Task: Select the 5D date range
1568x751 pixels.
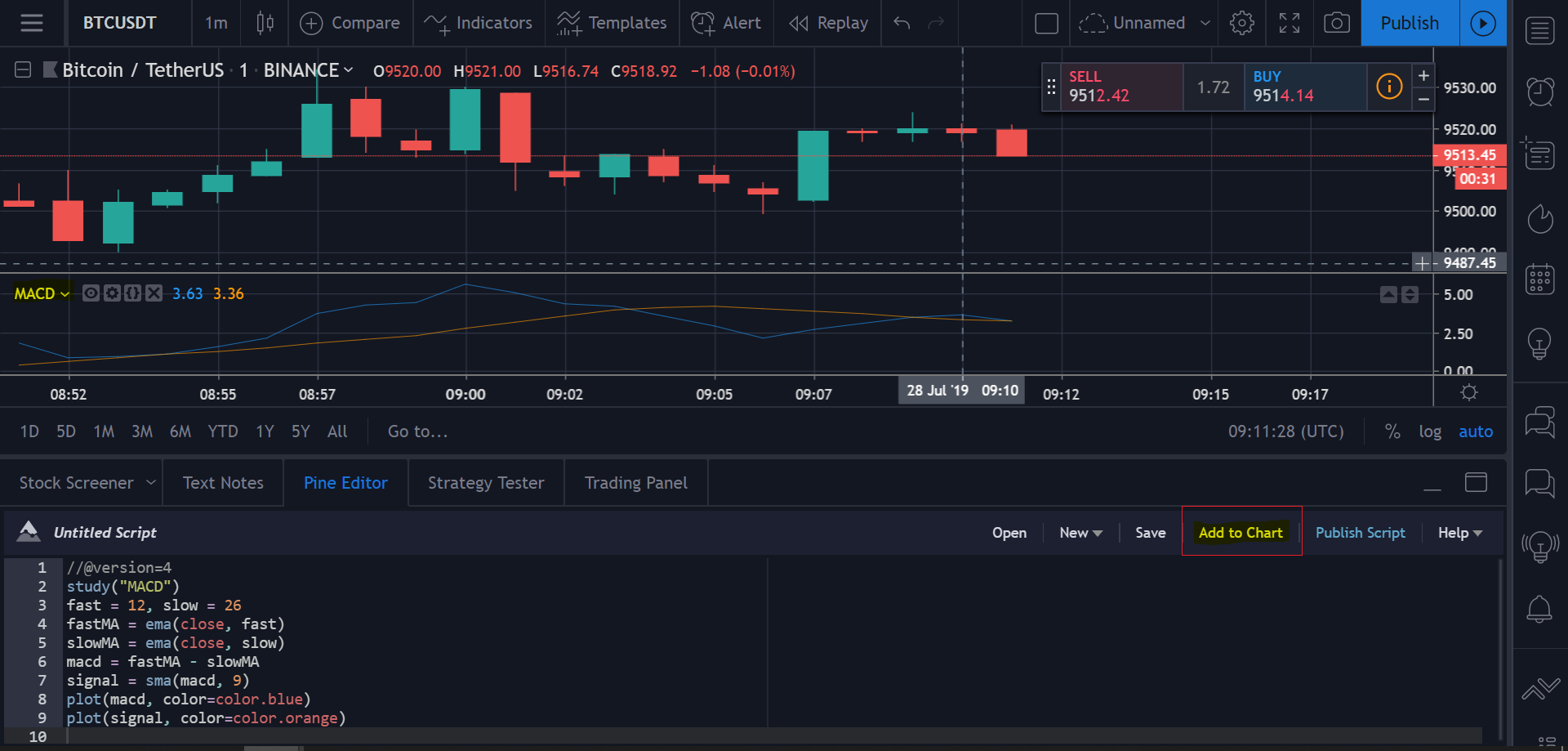Action: [66, 431]
